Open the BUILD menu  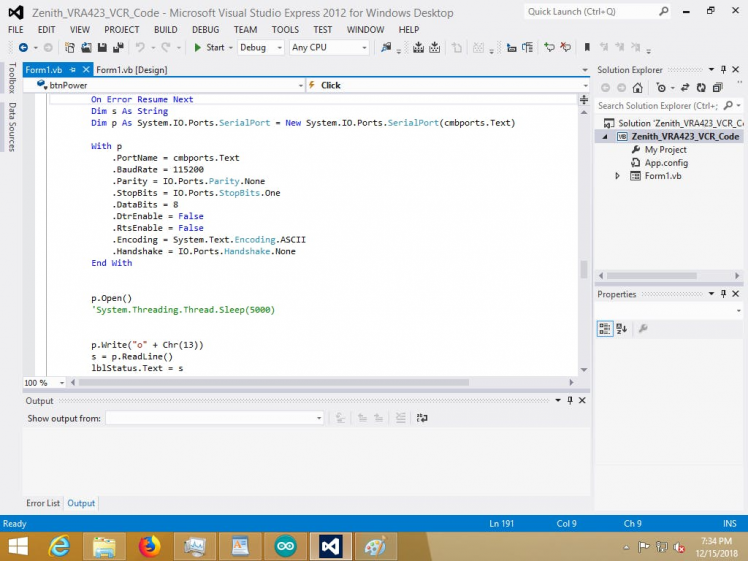pos(165,30)
